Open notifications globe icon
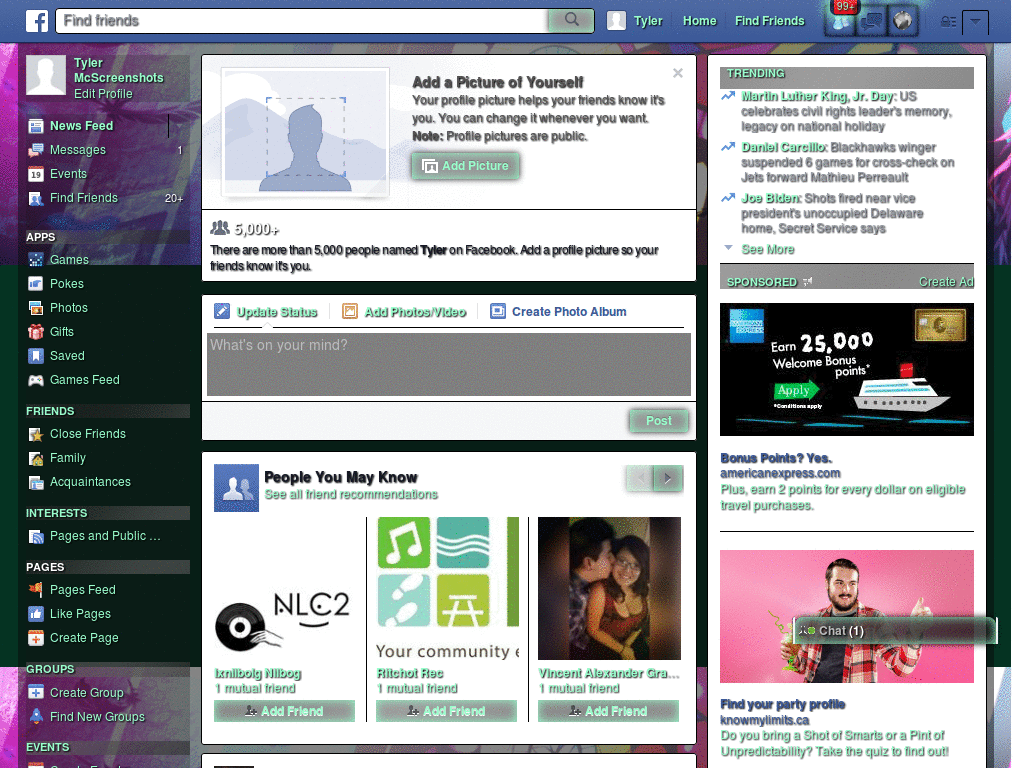The width and height of the screenshot is (1024, 768). click(903, 21)
